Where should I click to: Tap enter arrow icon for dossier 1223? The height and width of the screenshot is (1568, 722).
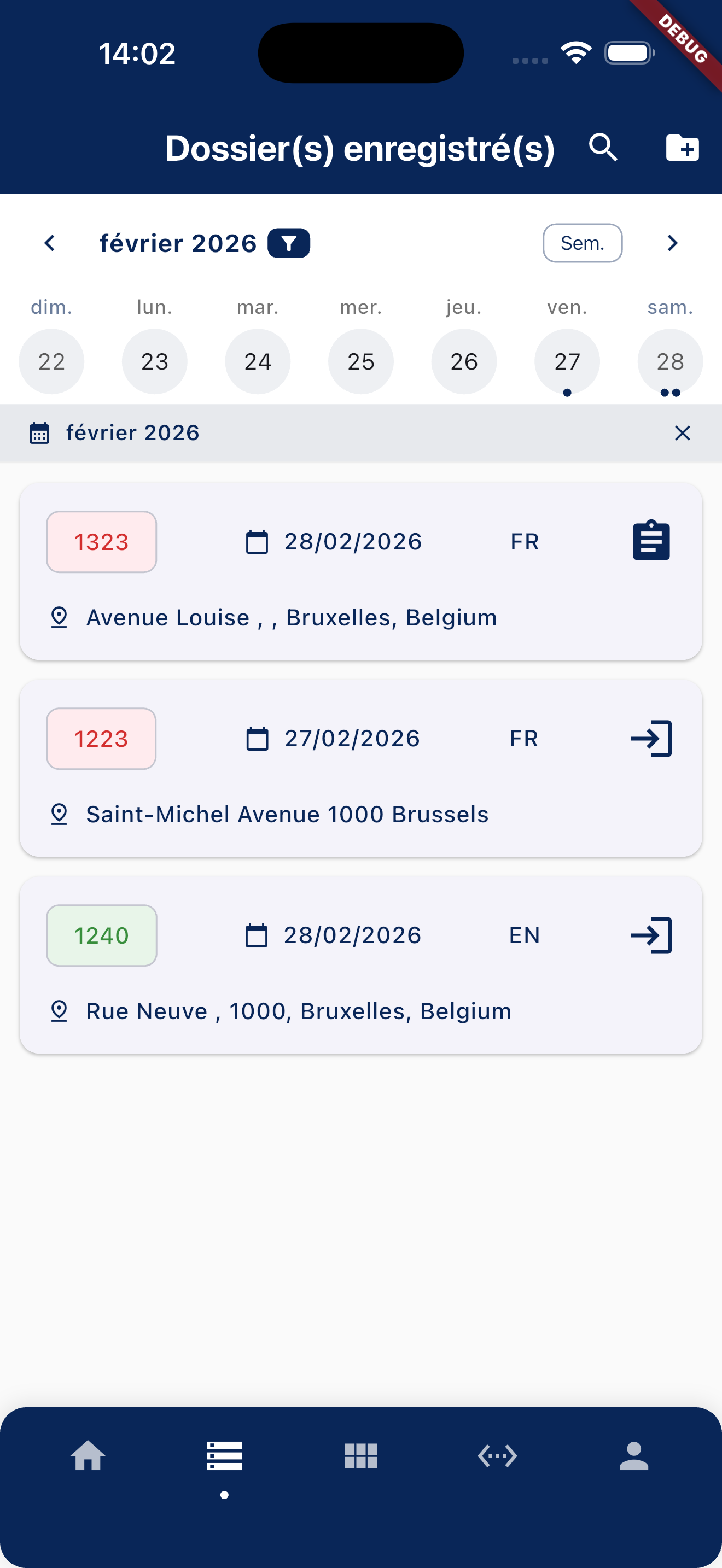coord(651,738)
